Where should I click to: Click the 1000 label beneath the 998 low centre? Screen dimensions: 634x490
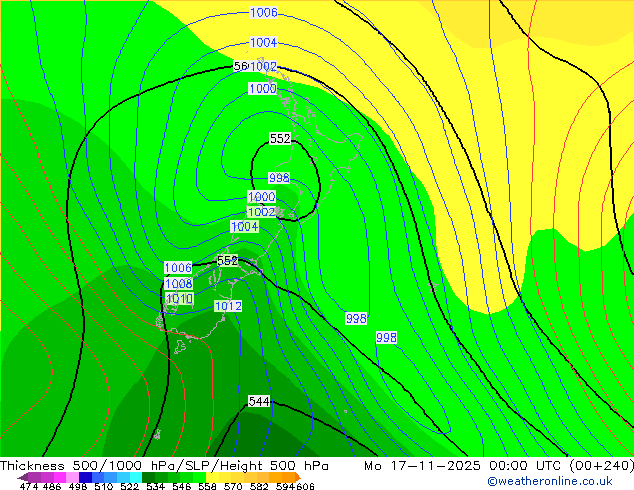click(262, 197)
